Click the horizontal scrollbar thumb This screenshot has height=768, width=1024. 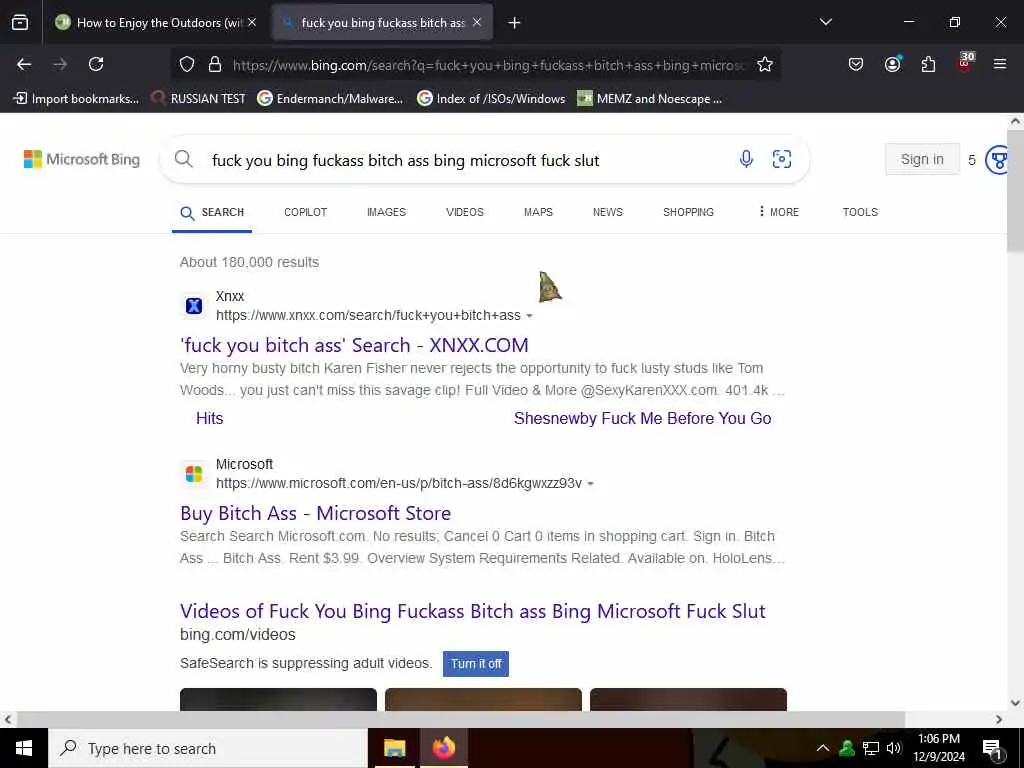click(x=461, y=719)
